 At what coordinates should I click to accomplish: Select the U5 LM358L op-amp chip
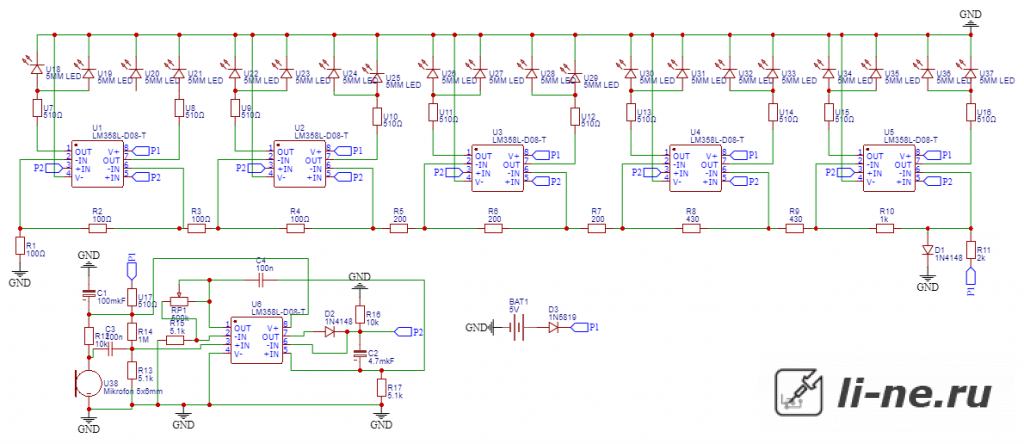pyautogui.click(x=888, y=168)
